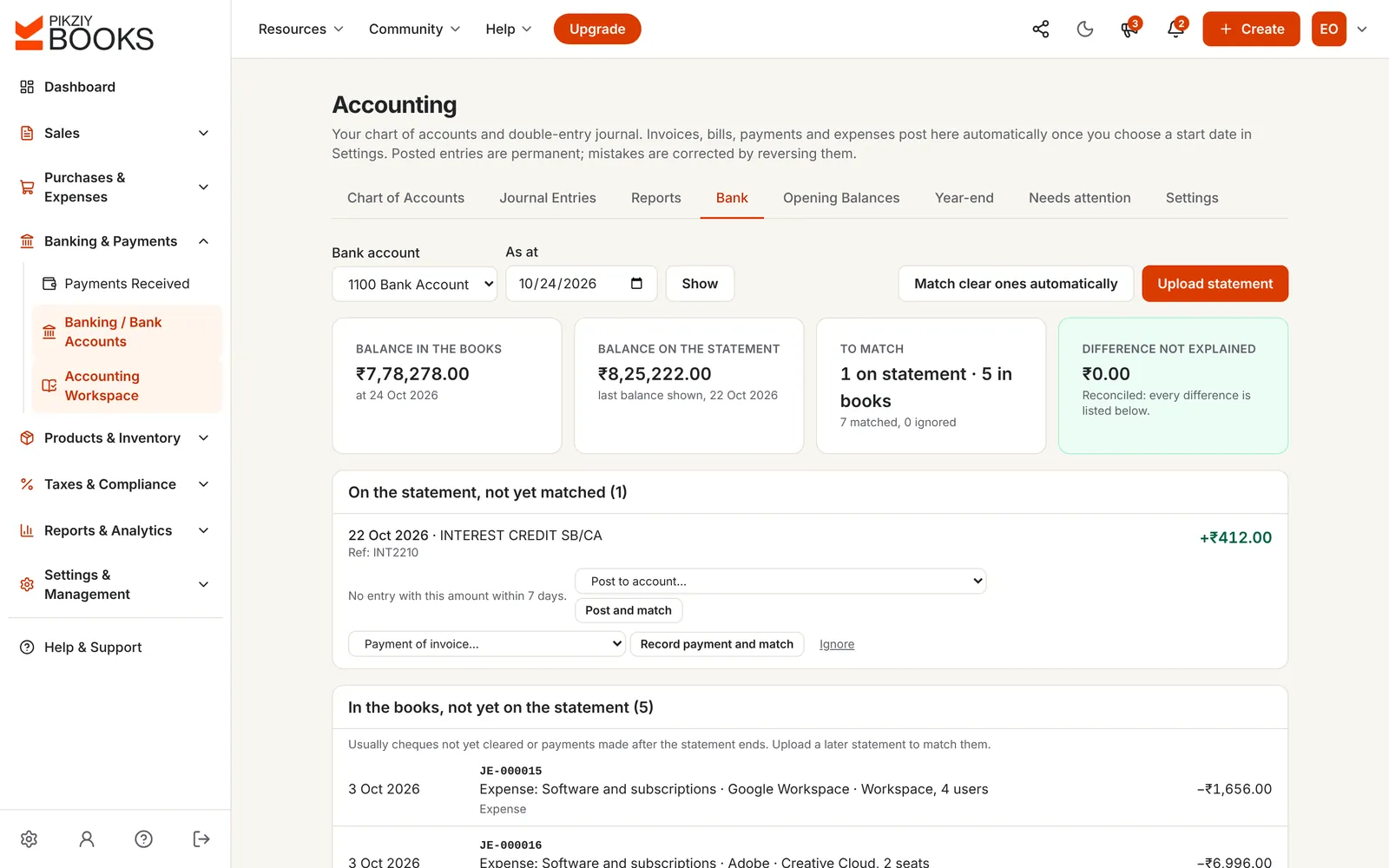Expand Products & Inventory section

[x=115, y=438]
